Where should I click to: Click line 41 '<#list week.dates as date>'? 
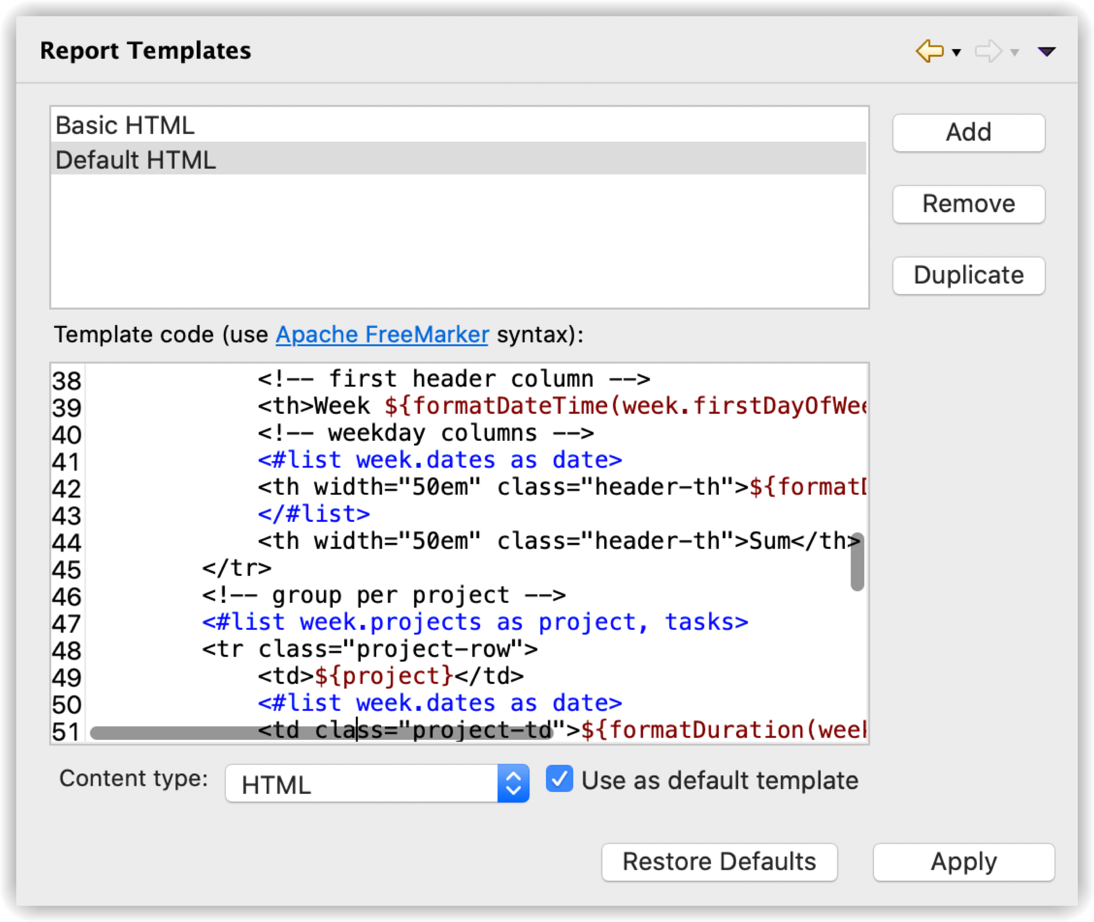[x=440, y=460]
